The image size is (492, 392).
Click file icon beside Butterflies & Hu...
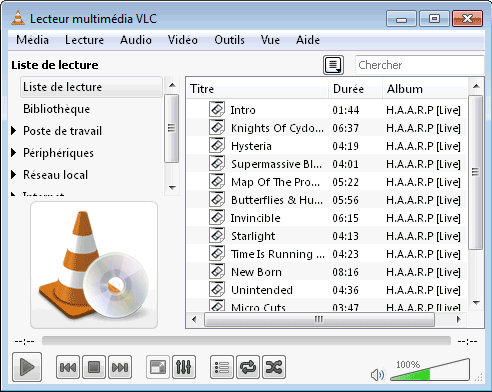[217, 199]
